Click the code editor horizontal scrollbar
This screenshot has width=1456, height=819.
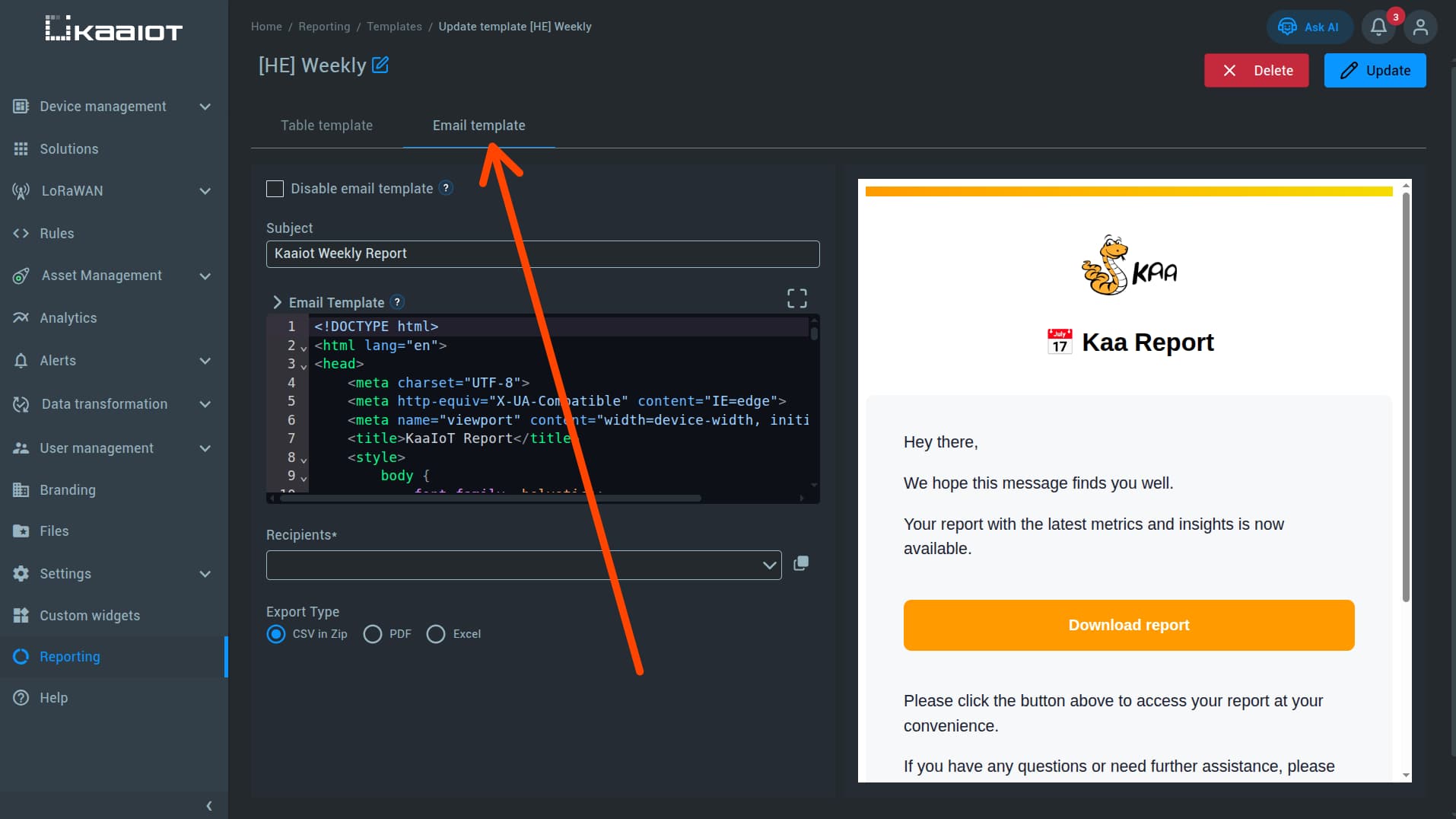point(491,499)
